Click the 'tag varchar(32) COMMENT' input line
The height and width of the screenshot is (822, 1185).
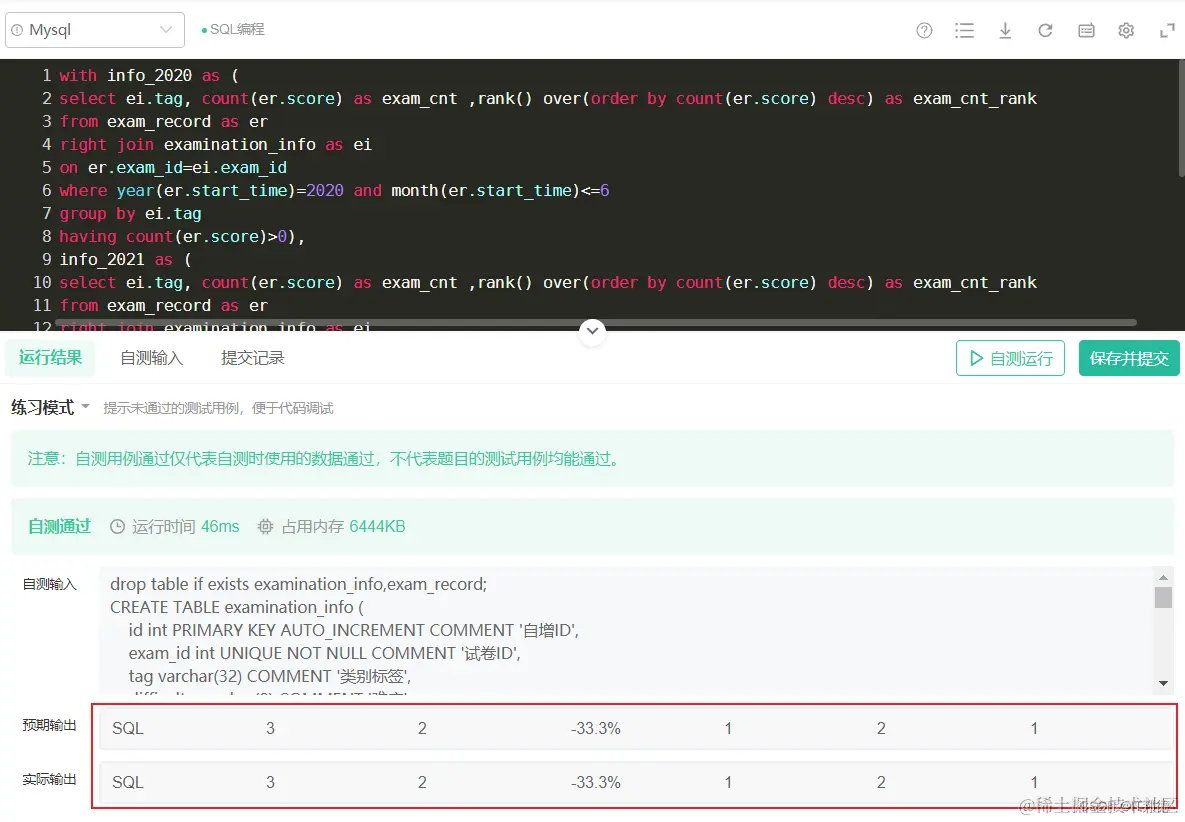pos(270,676)
